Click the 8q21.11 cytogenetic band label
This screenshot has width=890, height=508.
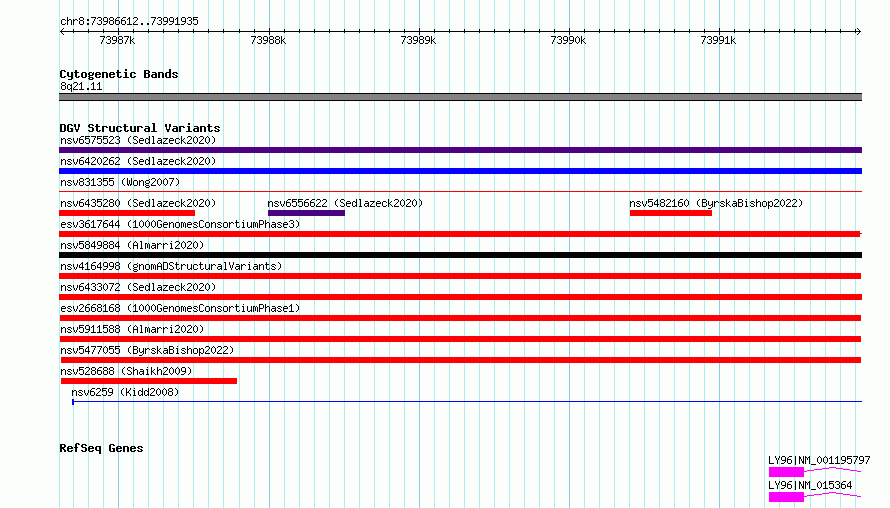81,86
